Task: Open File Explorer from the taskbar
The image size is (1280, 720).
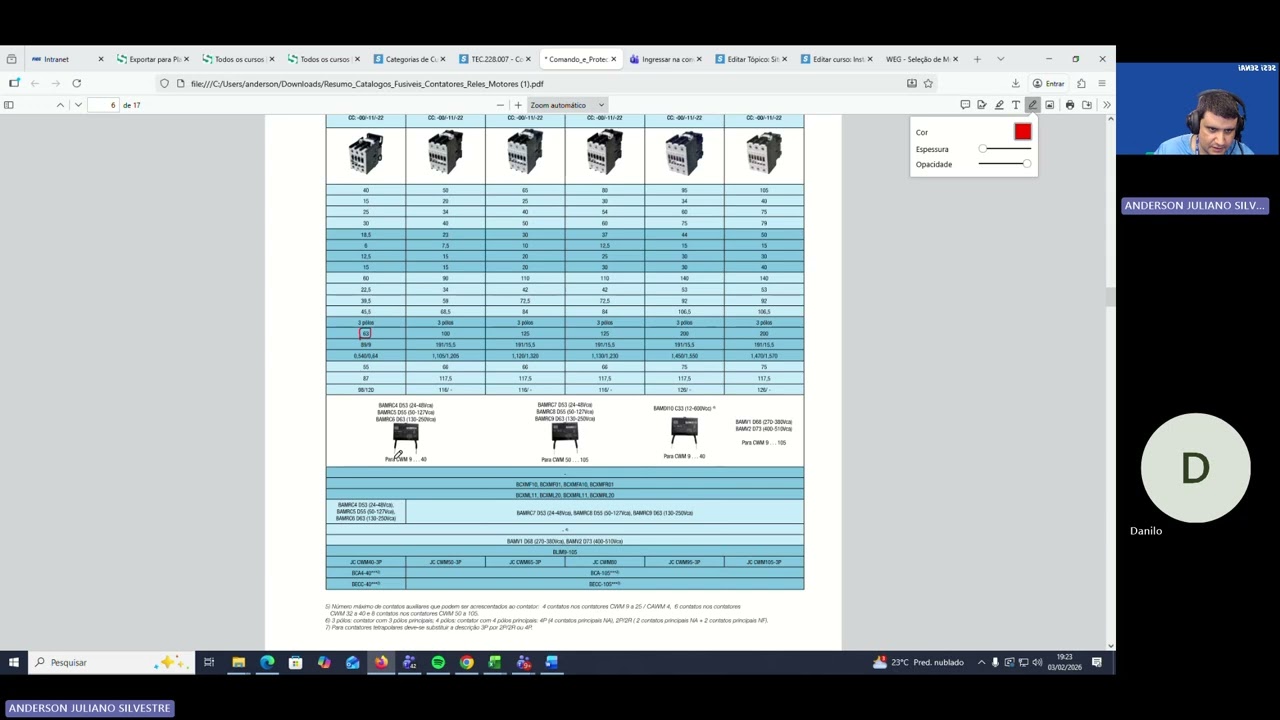Action: point(238,662)
